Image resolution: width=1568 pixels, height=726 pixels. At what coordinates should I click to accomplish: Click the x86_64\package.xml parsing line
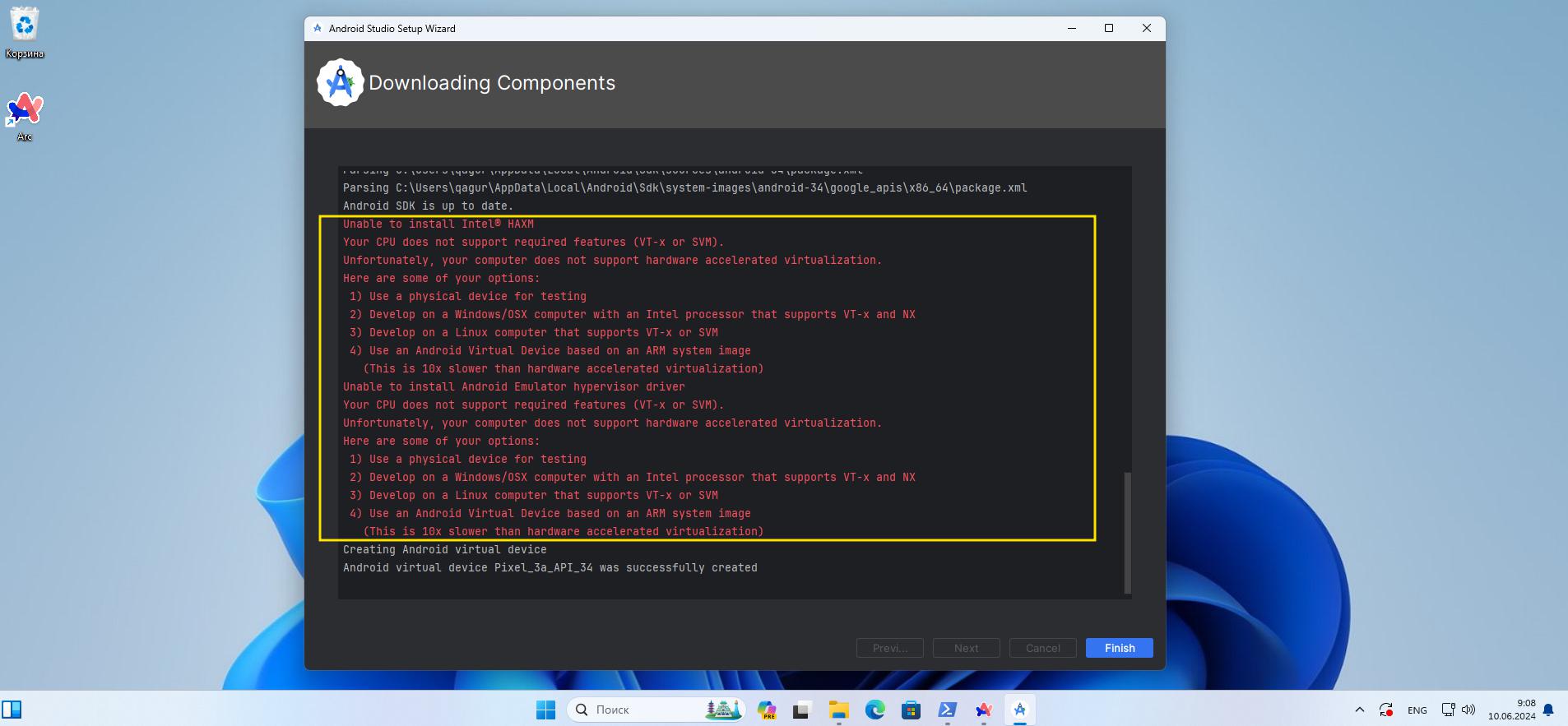pos(685,187)
